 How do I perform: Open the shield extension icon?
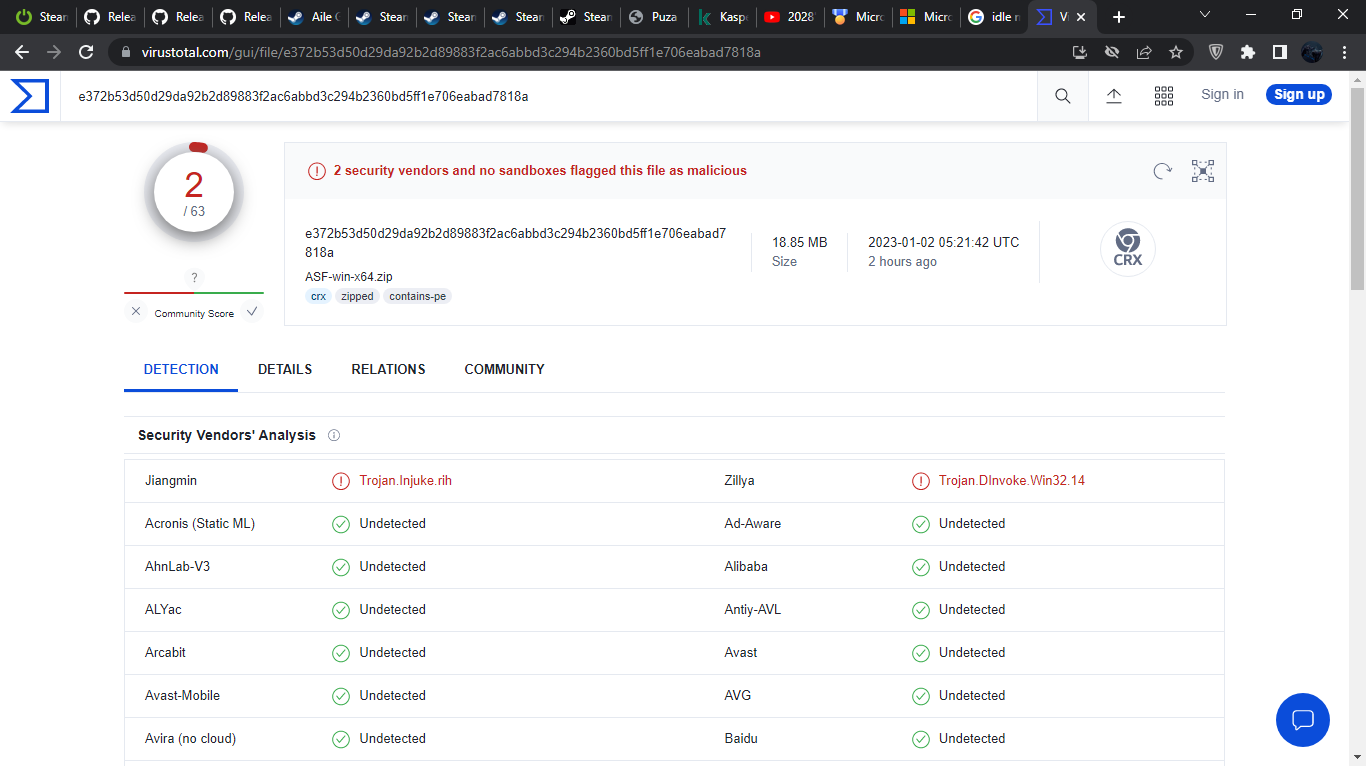pyautogui.click(x=1216, y=52)
